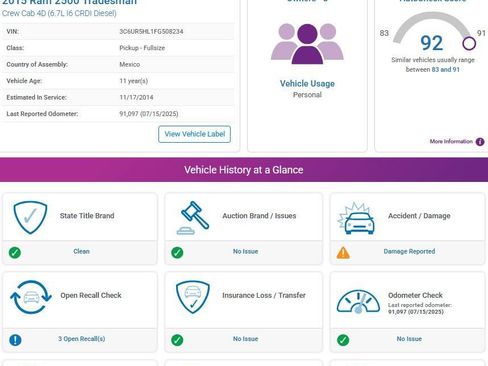Click the blue open recall alert icon

pyautogui.click(x=15, y=340)
